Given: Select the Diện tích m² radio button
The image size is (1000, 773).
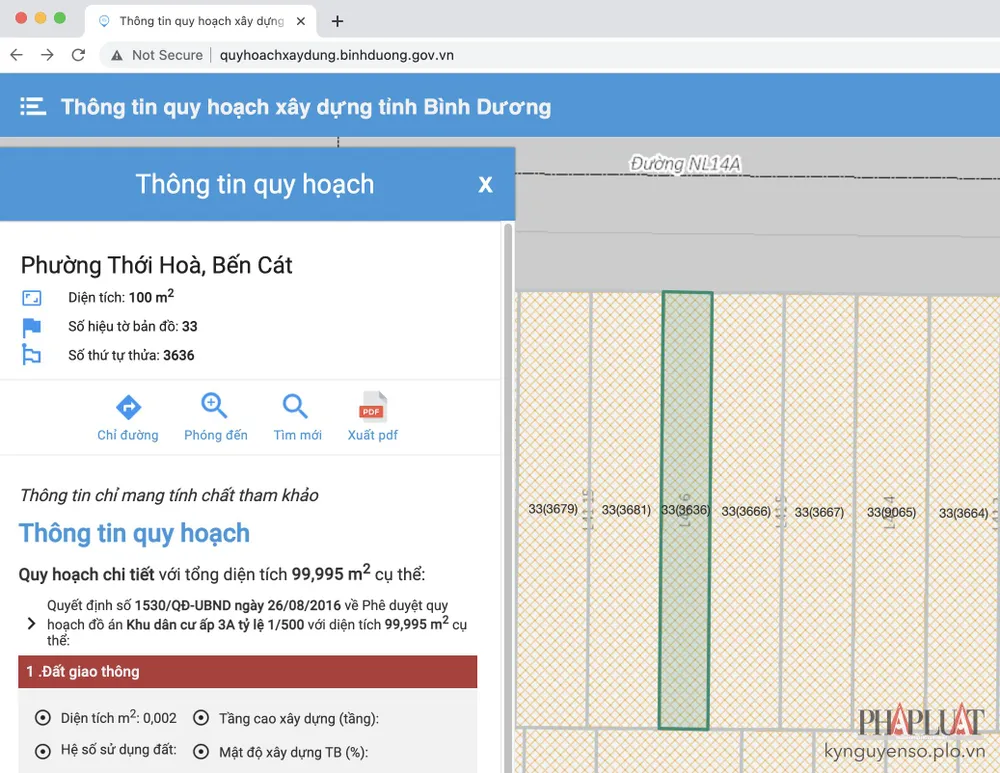Looking at the screenshot, I should coord(42,718).
